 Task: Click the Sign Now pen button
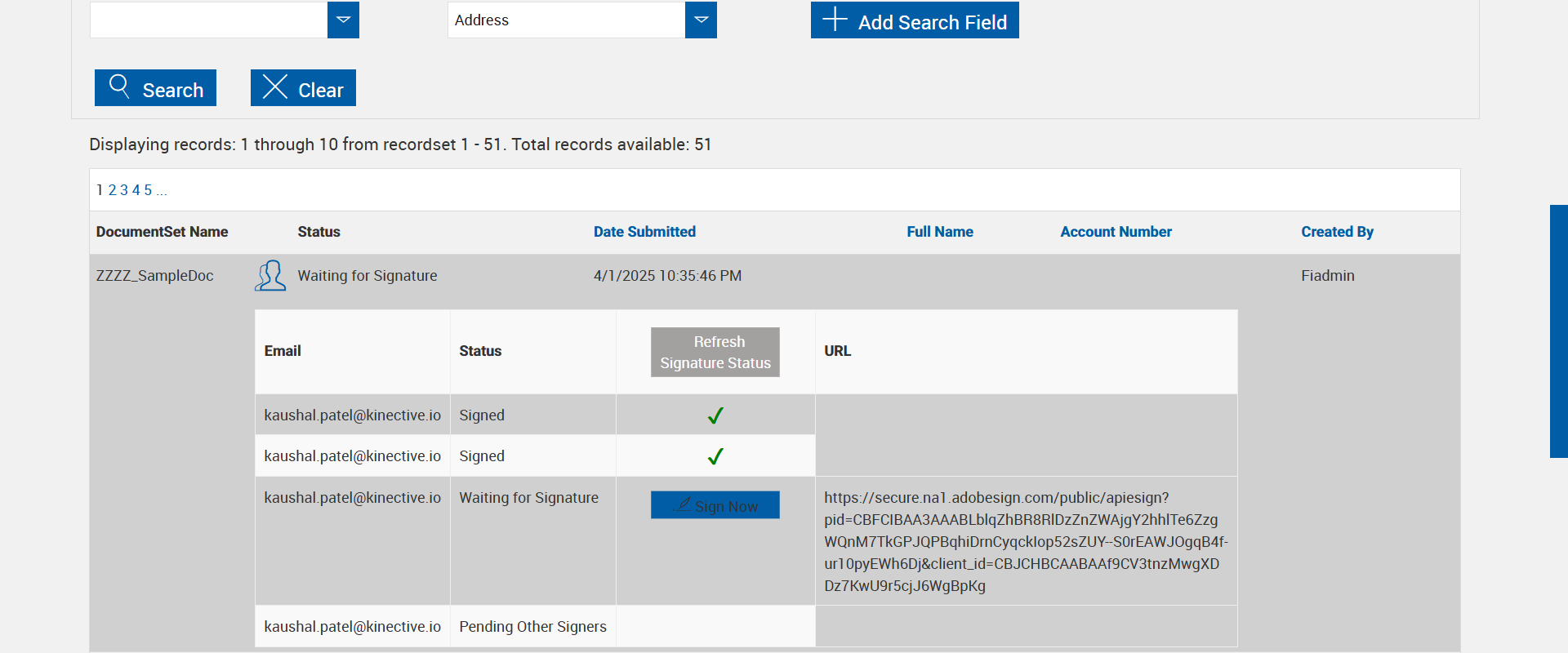coord(715,505)
